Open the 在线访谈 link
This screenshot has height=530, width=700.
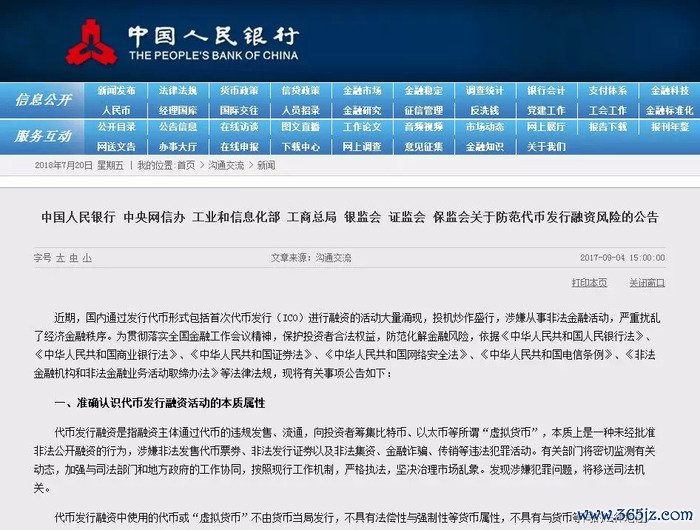pyautogui.click(x=239, y=127)
